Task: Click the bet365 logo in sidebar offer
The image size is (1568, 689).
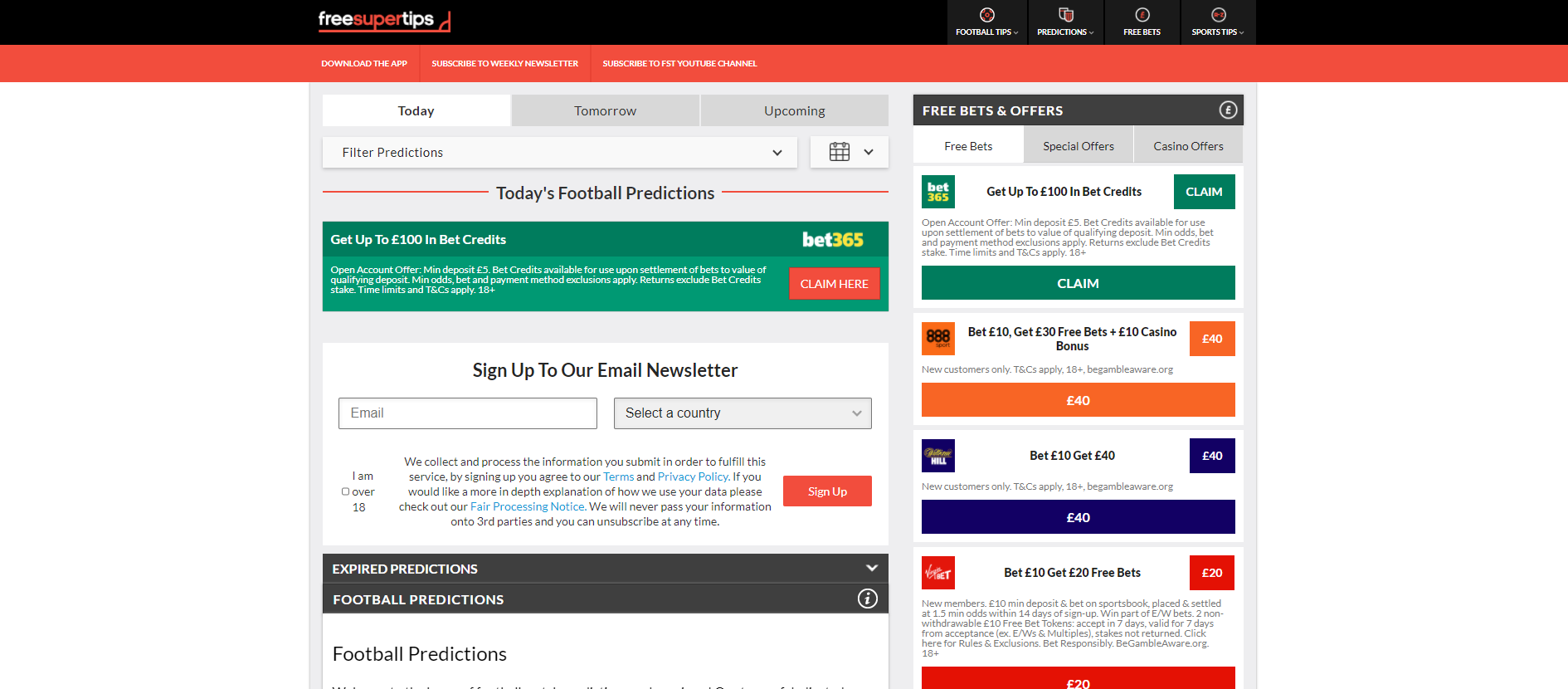Action: pyautogui.click(x=938, y=192)
